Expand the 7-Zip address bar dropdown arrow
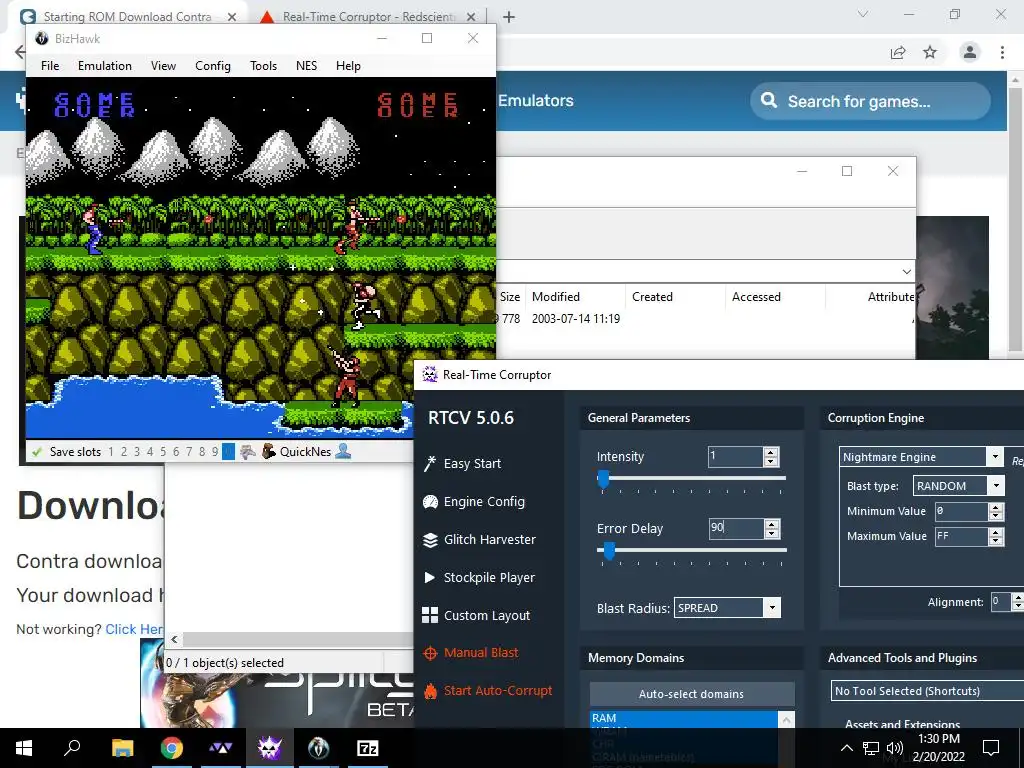This screenshot has height=768, width=1024. [x=906, y=272]
